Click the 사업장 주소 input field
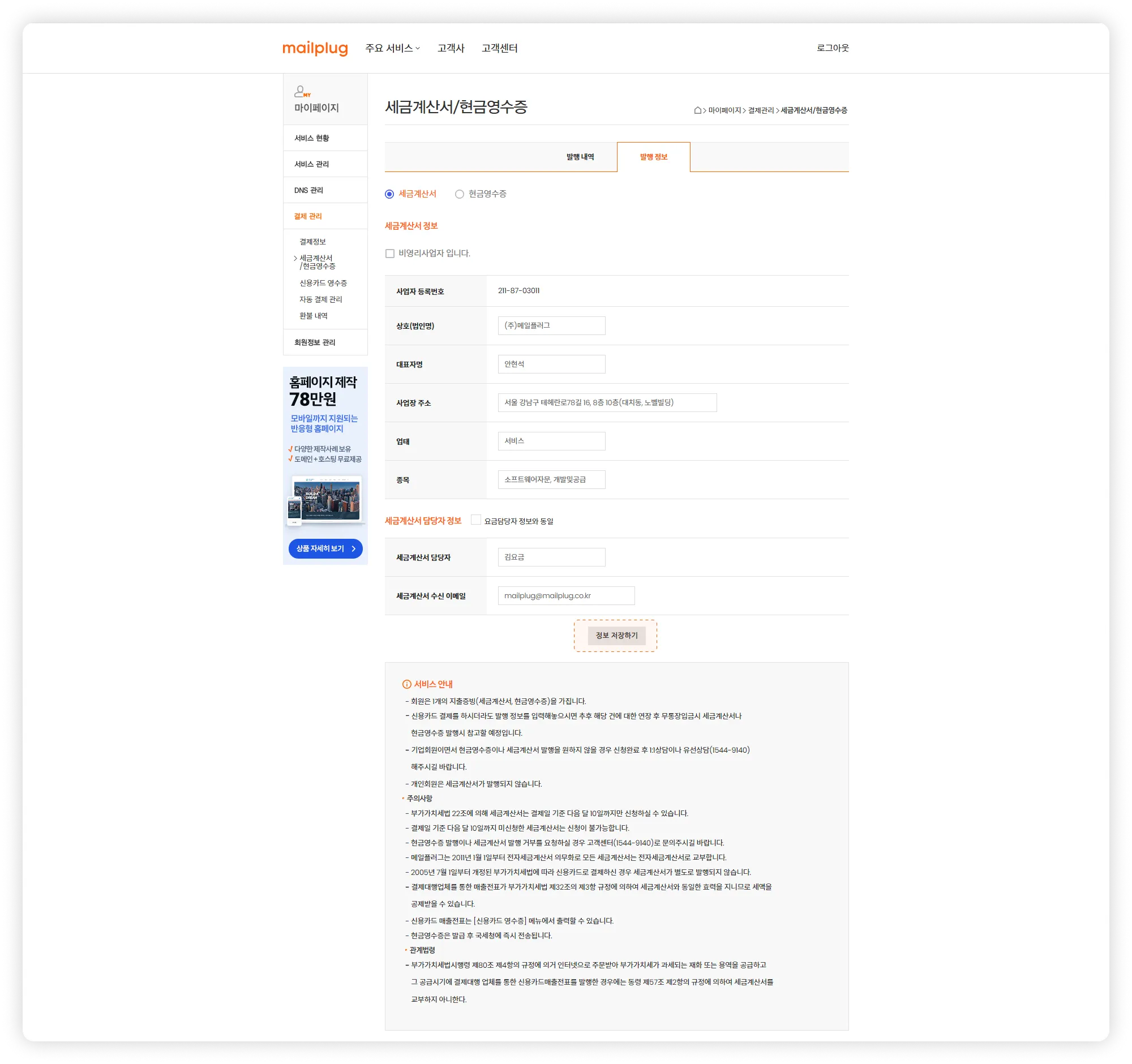This screenshot has width=1132, height=1064. pyautogui.click(x=606, y=402)
